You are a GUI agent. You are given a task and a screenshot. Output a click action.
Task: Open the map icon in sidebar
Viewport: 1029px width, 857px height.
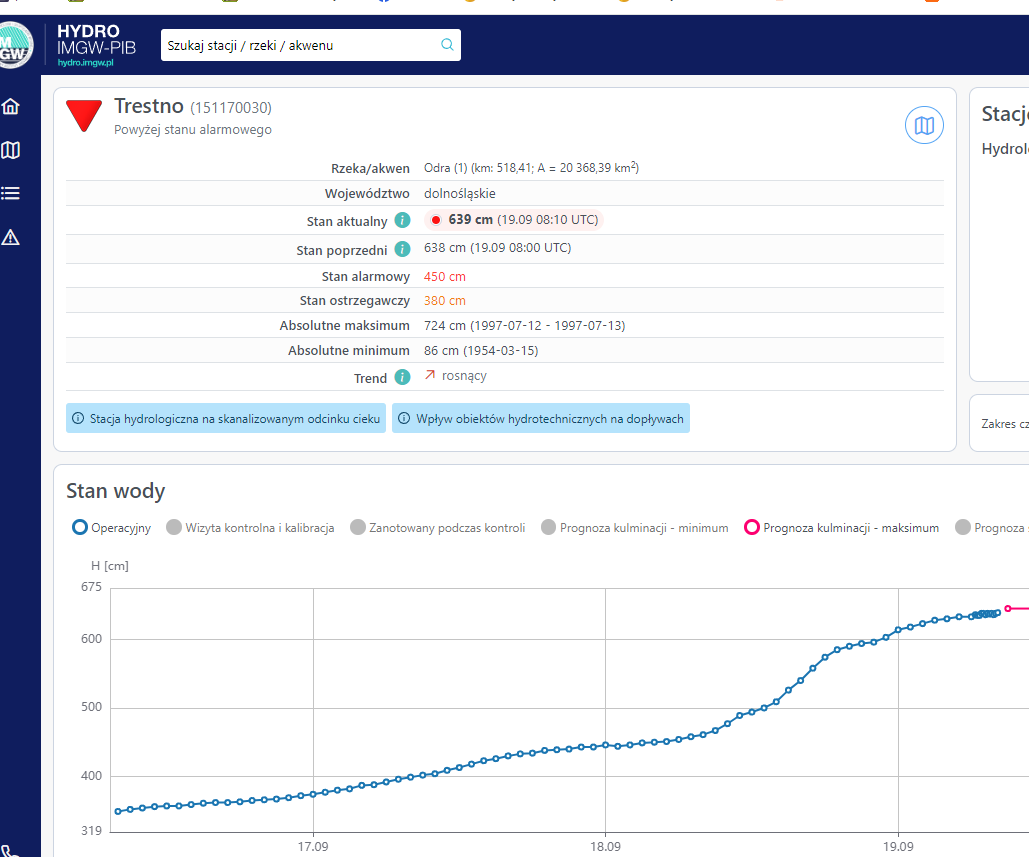[11, 150]
